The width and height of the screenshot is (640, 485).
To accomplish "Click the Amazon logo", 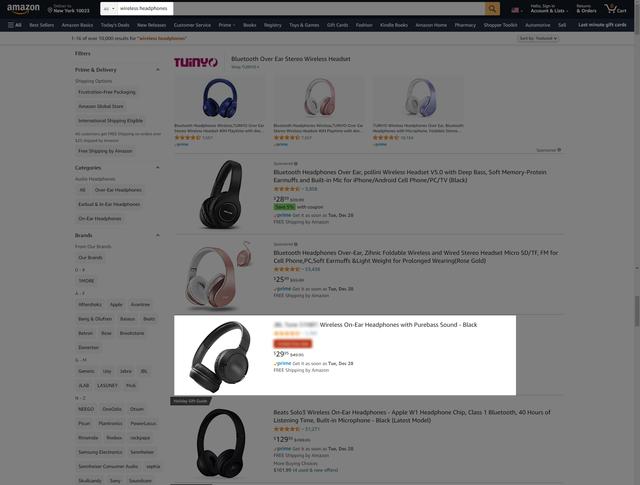I will [23, 9].
